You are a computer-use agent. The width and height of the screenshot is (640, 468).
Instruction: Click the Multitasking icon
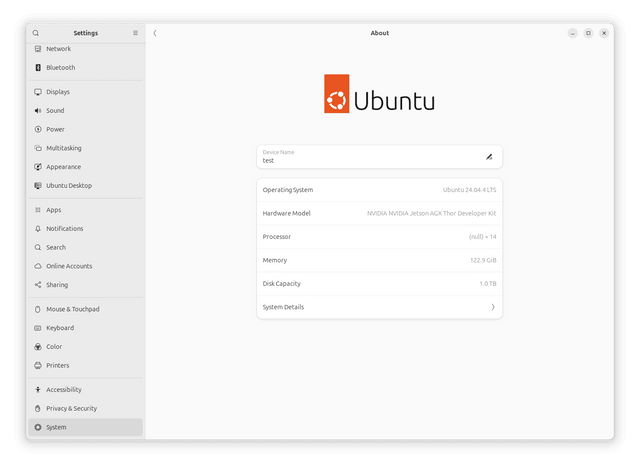38,148
